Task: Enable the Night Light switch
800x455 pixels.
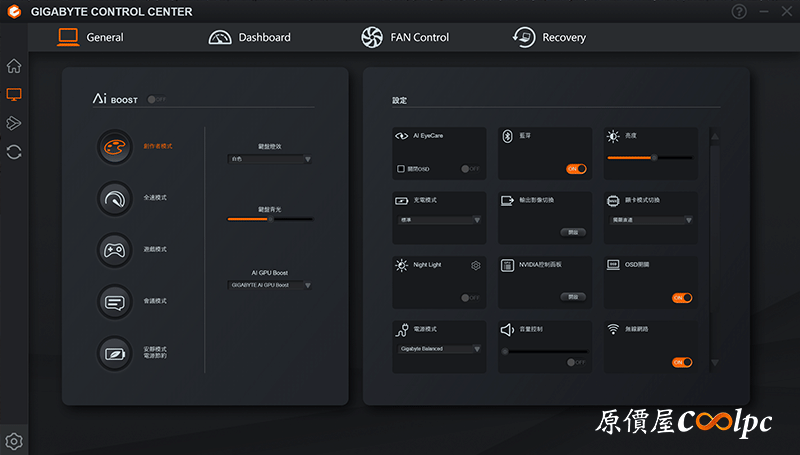Action: coord(470,298)
